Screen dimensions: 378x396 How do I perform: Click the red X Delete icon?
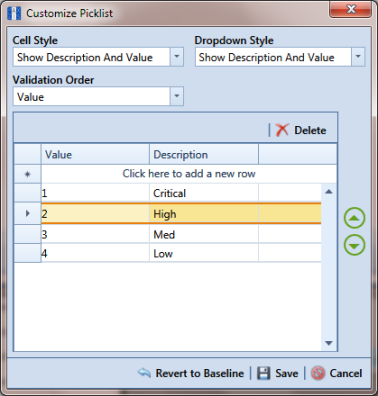click(282, 130)
